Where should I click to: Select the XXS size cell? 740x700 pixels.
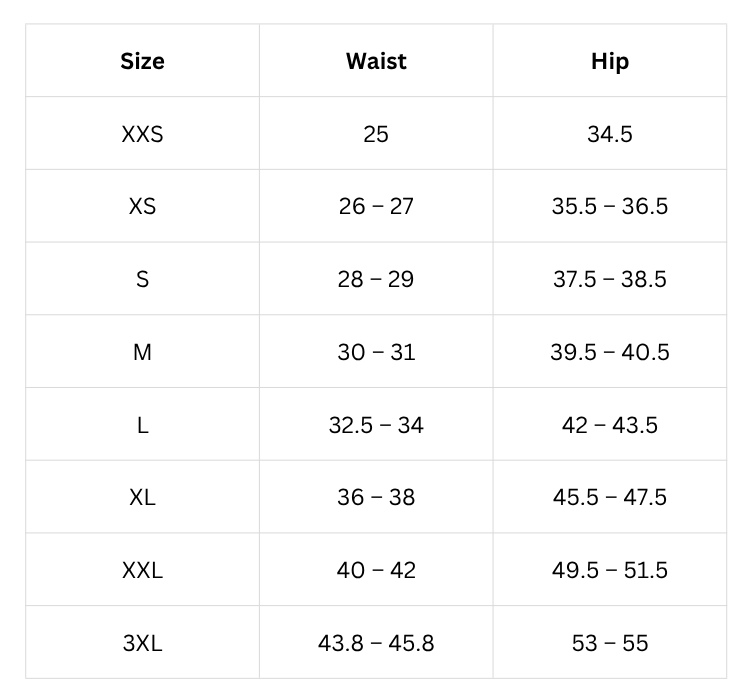[142, 134]
